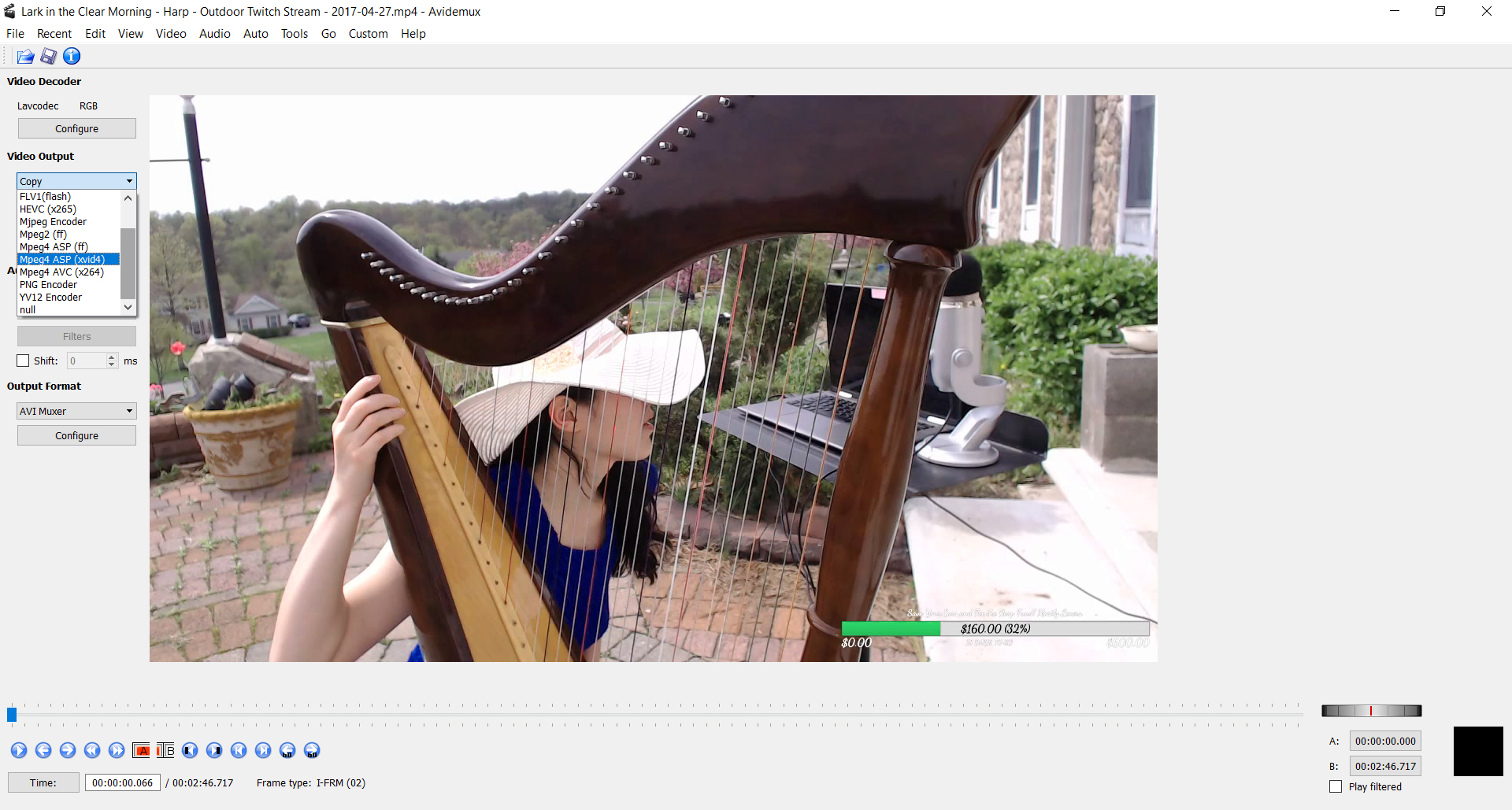1512x810 pixels.
Task: Set selection end marker B
Action: (x=165, y=750)
